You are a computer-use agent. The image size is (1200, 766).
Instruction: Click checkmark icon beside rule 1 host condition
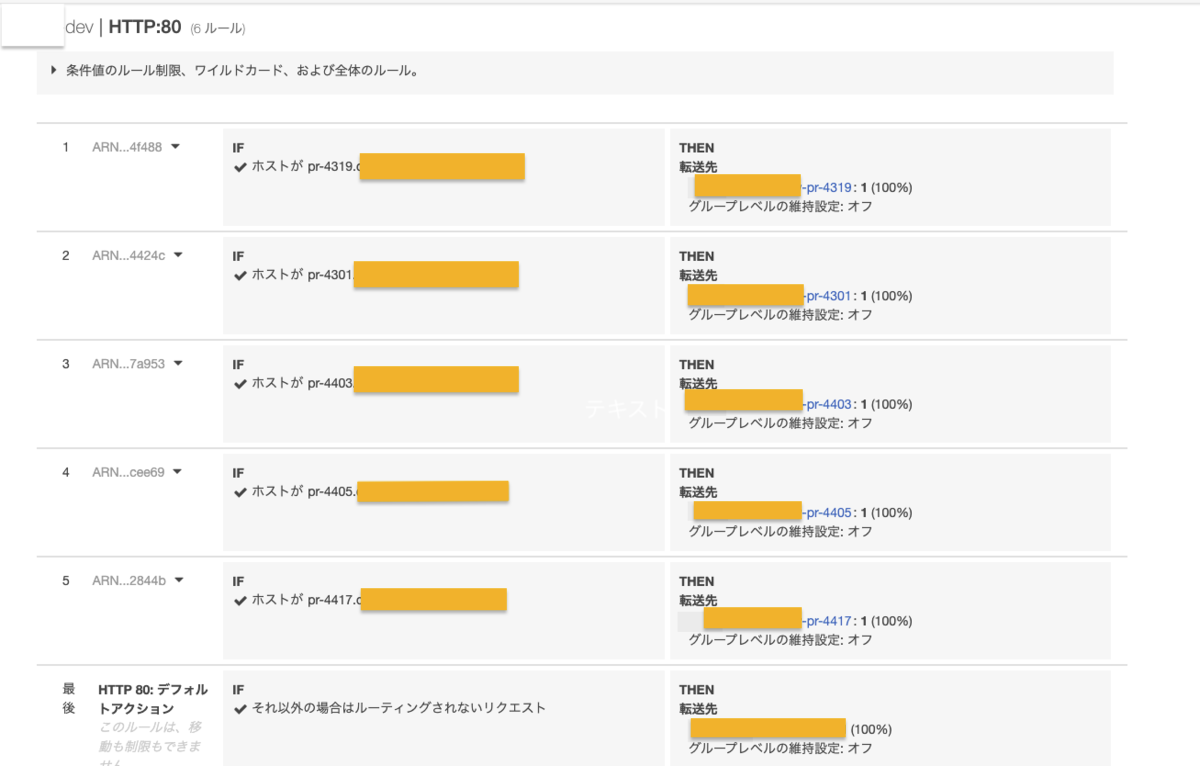[238, 168]
